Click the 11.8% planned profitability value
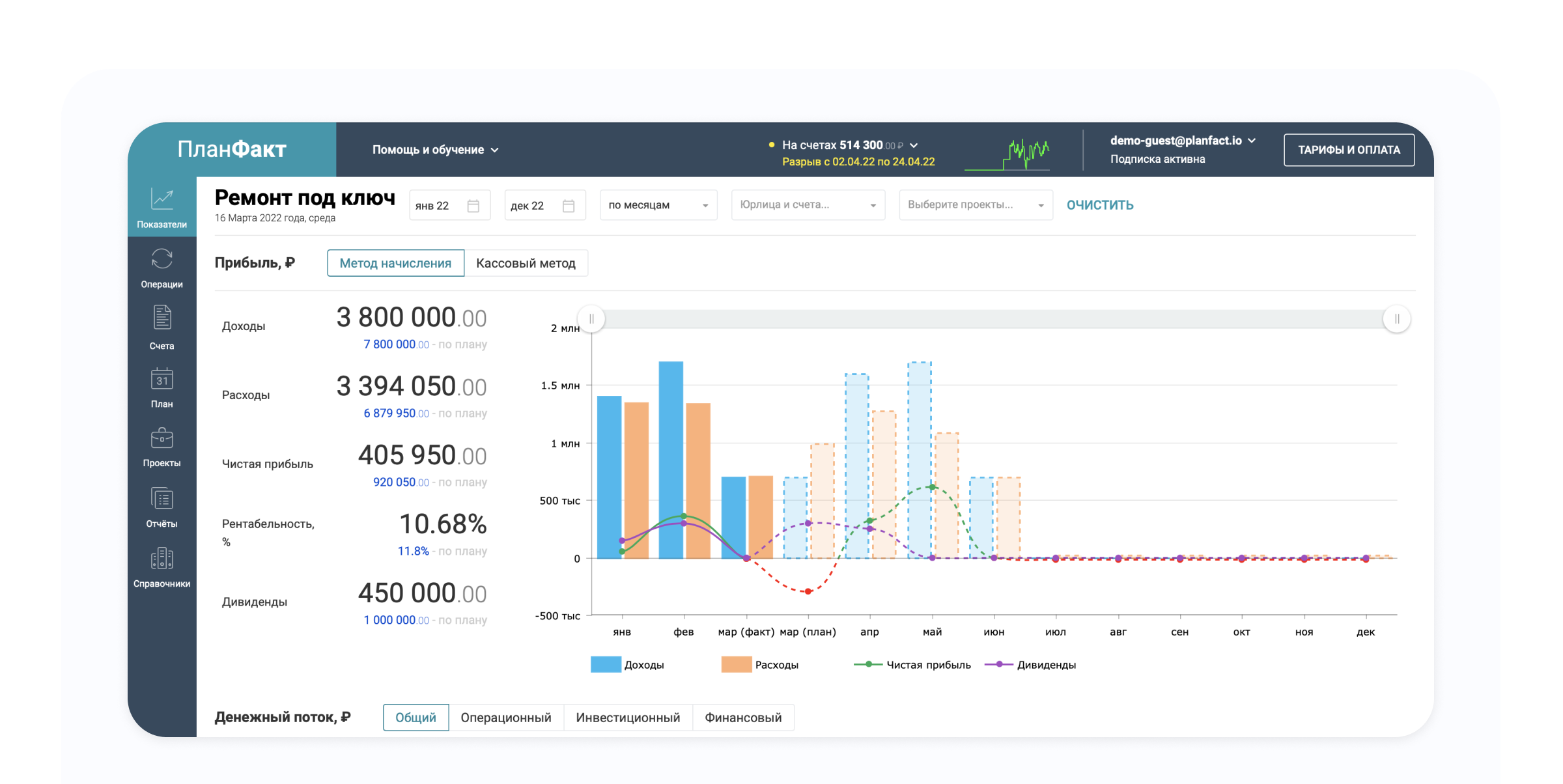The height and width of the screenshot is (784, 1563). pyautogui.click(x=413, y=552)
